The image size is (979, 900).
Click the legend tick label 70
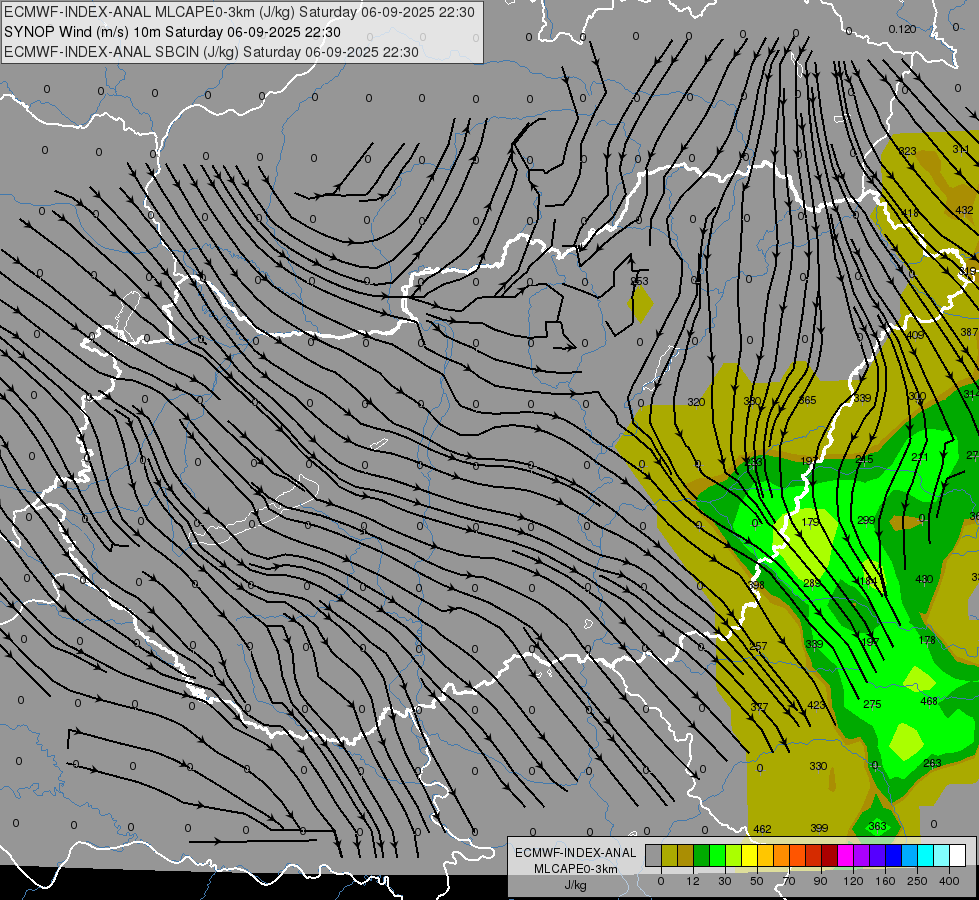[x=789, y=881]
